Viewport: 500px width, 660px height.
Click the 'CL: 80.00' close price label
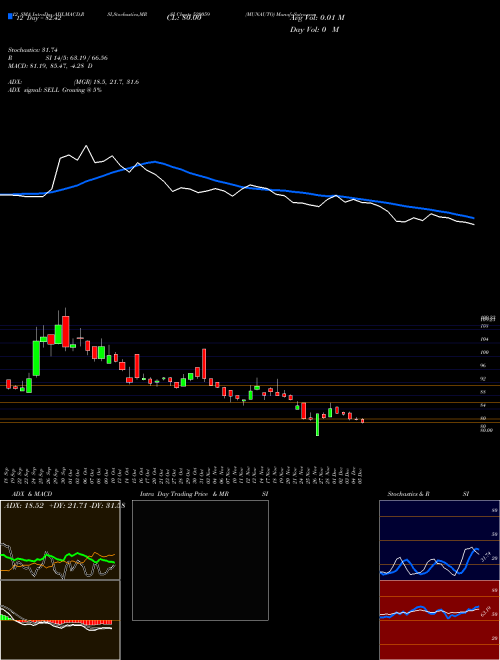coord(184,18)
